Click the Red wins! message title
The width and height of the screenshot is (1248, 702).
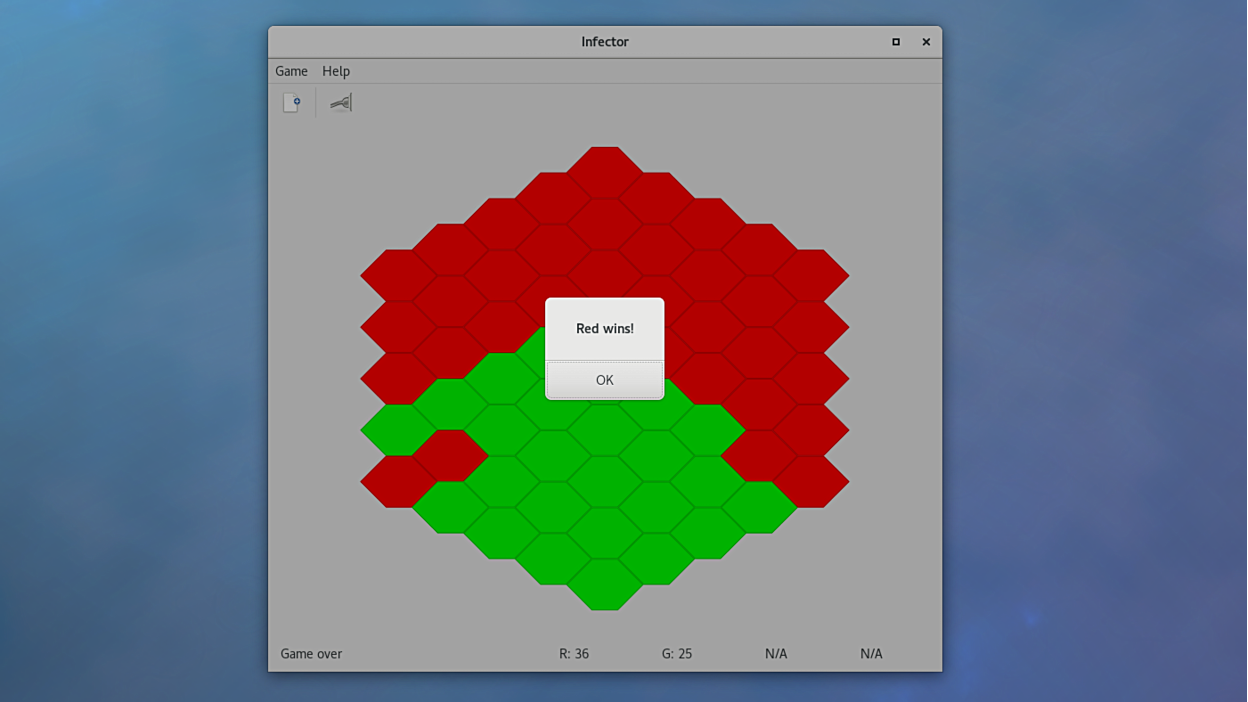click(604, 327)
